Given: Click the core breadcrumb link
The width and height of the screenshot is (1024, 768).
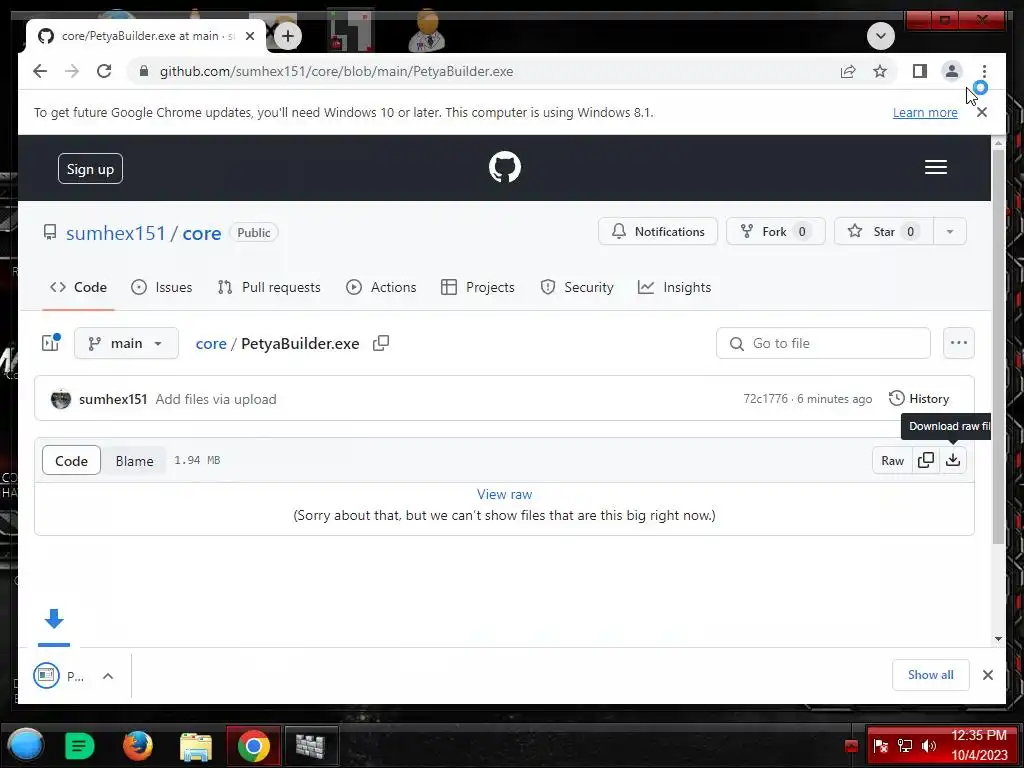Looking at the screenshot, I should click(x=211, y=344).
